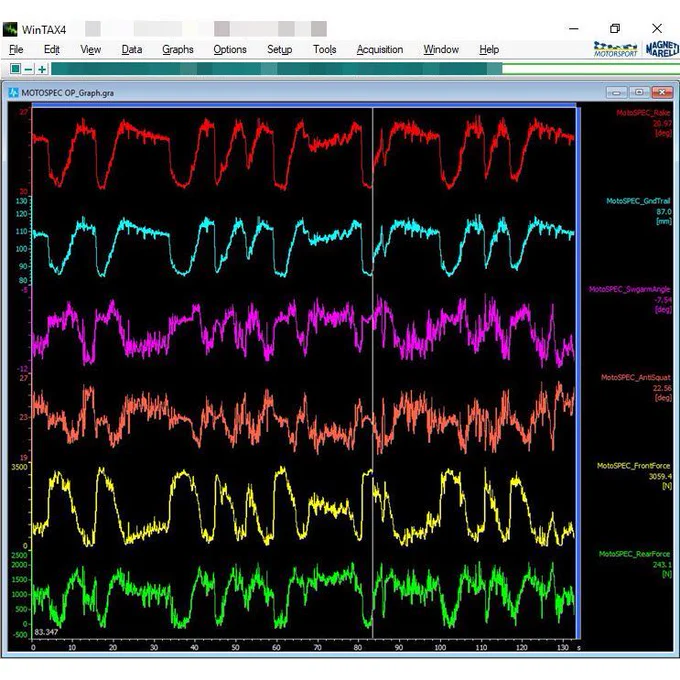Open the Help menu
Screen dimensions: 680x680
coord(489,49)
